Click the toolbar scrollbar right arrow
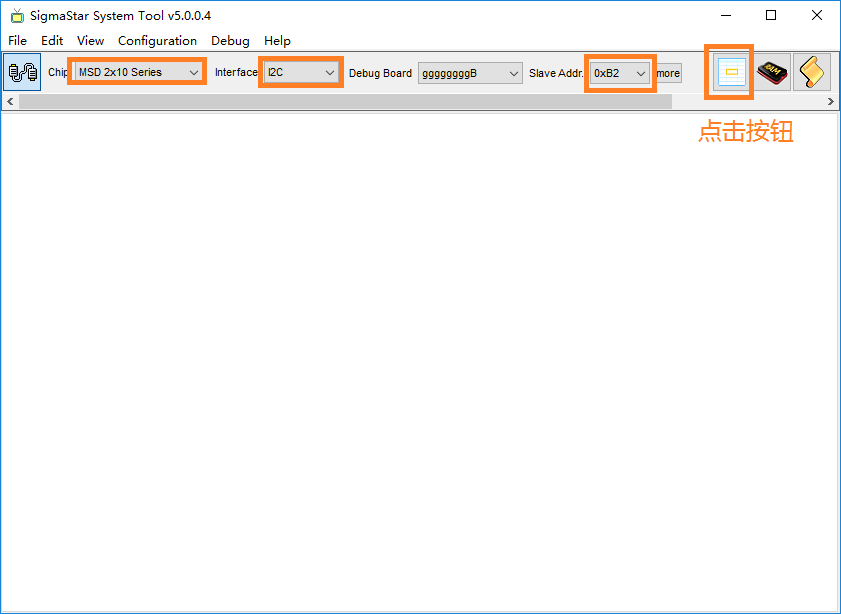Image resolution: width=841 pixels, height=614 pixels. pos(830,102)
